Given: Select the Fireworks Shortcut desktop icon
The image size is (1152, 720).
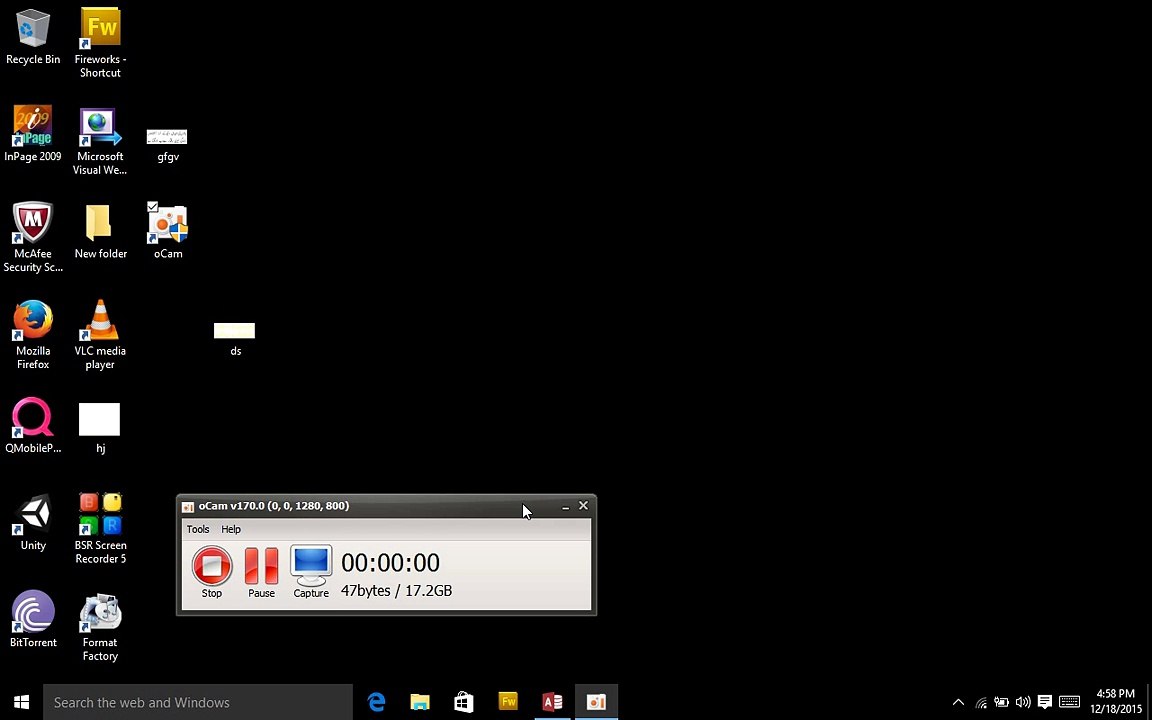Looking at the screenshot, I should click(100, 43).
